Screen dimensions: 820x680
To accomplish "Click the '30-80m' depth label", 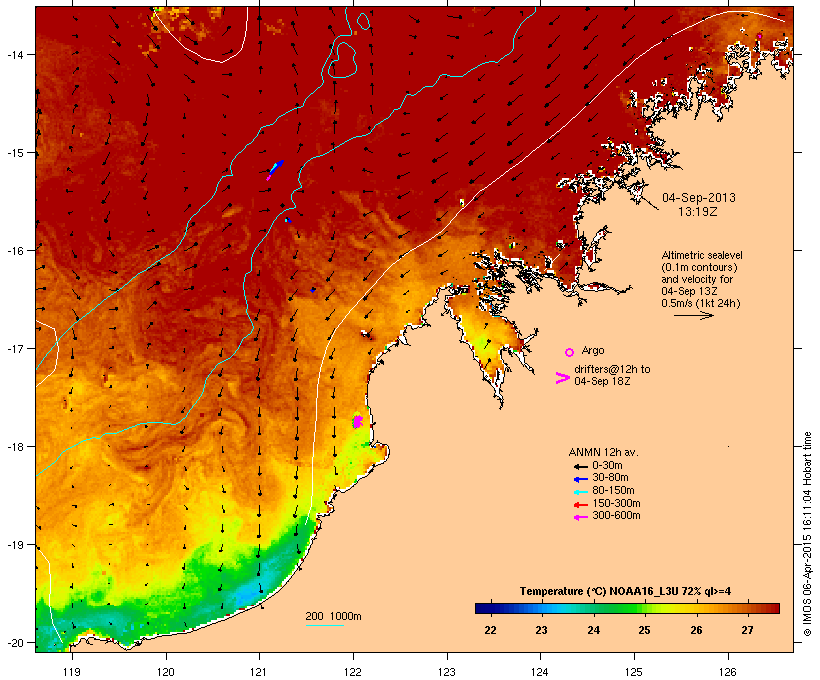I will (x=610, y=478).
